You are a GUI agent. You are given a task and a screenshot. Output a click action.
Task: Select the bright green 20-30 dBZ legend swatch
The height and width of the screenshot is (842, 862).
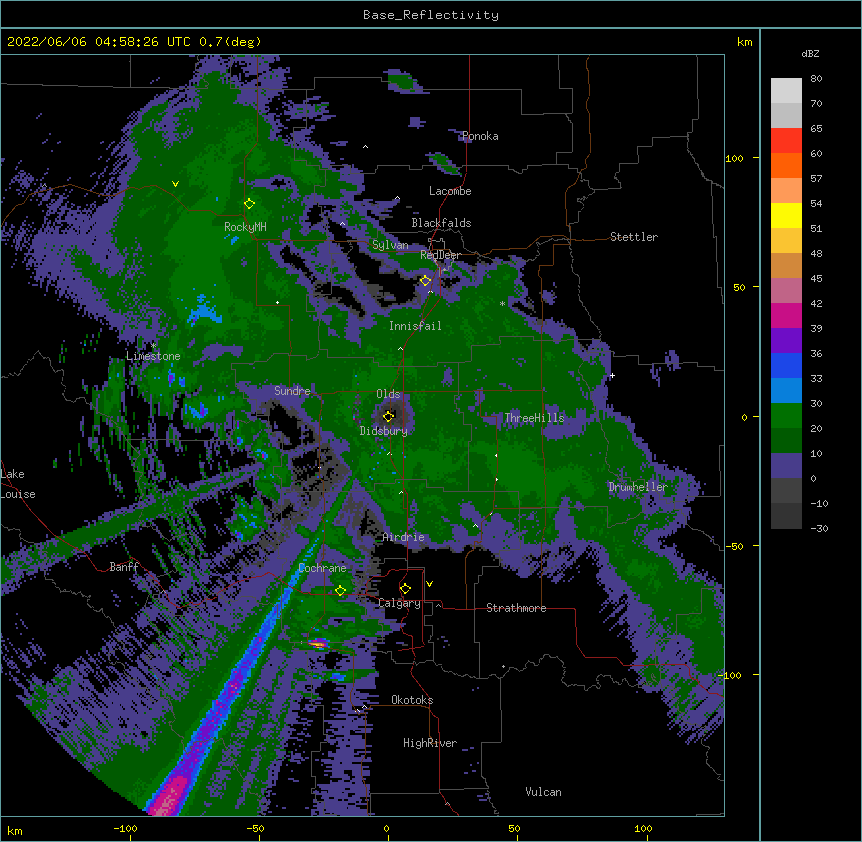pyautogui.click(x=786, y=416)
